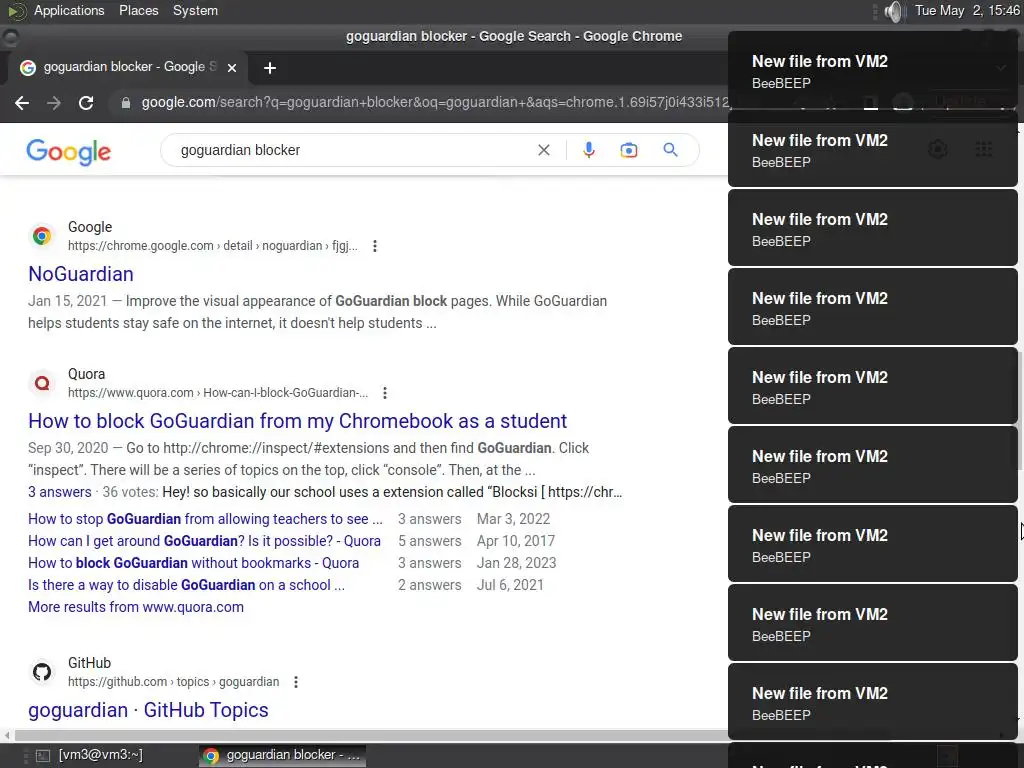Viewport: 1024px width, 768px height.
Task: Start voice search with microphone icon
Action: pos(588,150)
